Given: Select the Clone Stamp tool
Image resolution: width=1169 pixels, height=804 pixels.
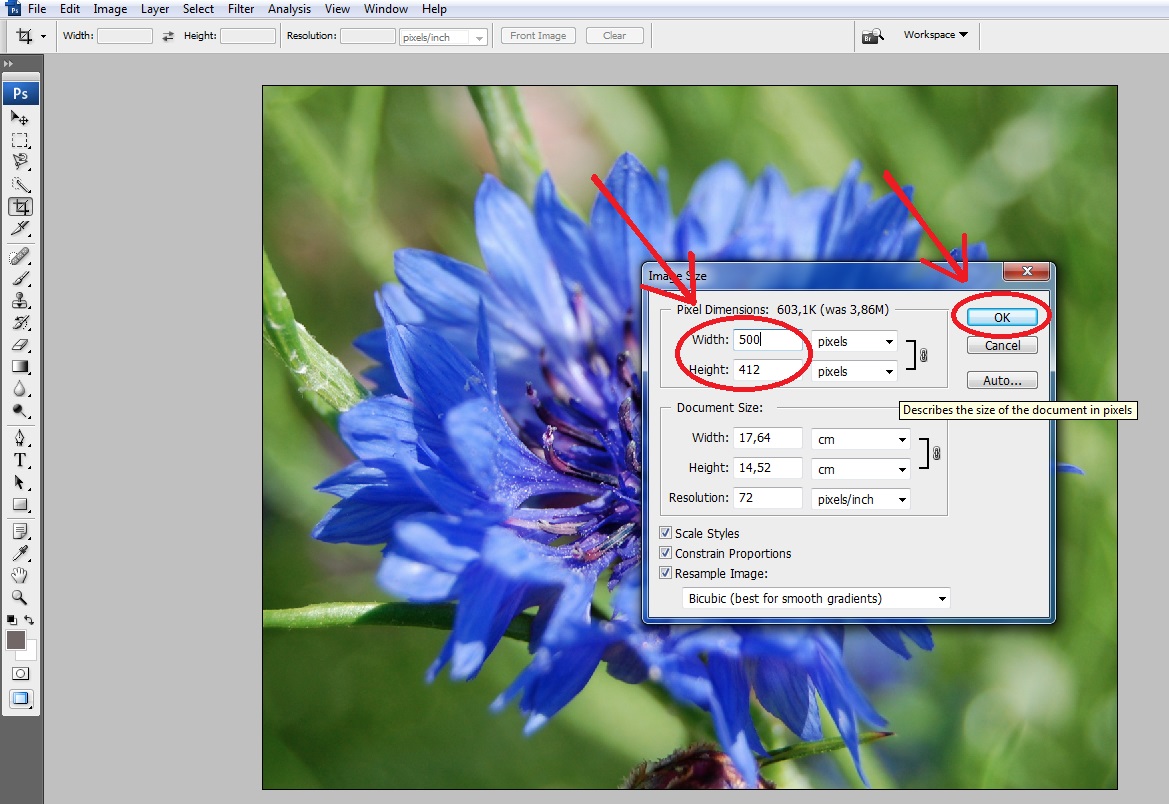Looking at the screenshot, I should pyautogui.click(x=21, y=299).
